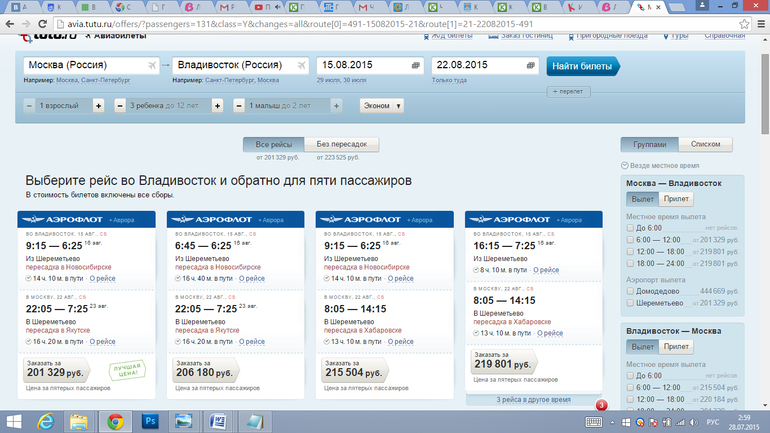
Task: Switch to the 'Без пересадок' tab
Action: point(341,144)
